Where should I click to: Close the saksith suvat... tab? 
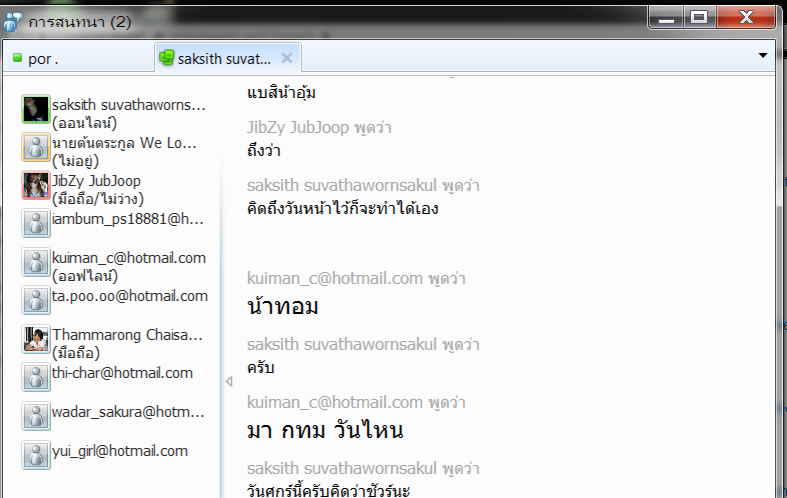click(x=287, y=58)
